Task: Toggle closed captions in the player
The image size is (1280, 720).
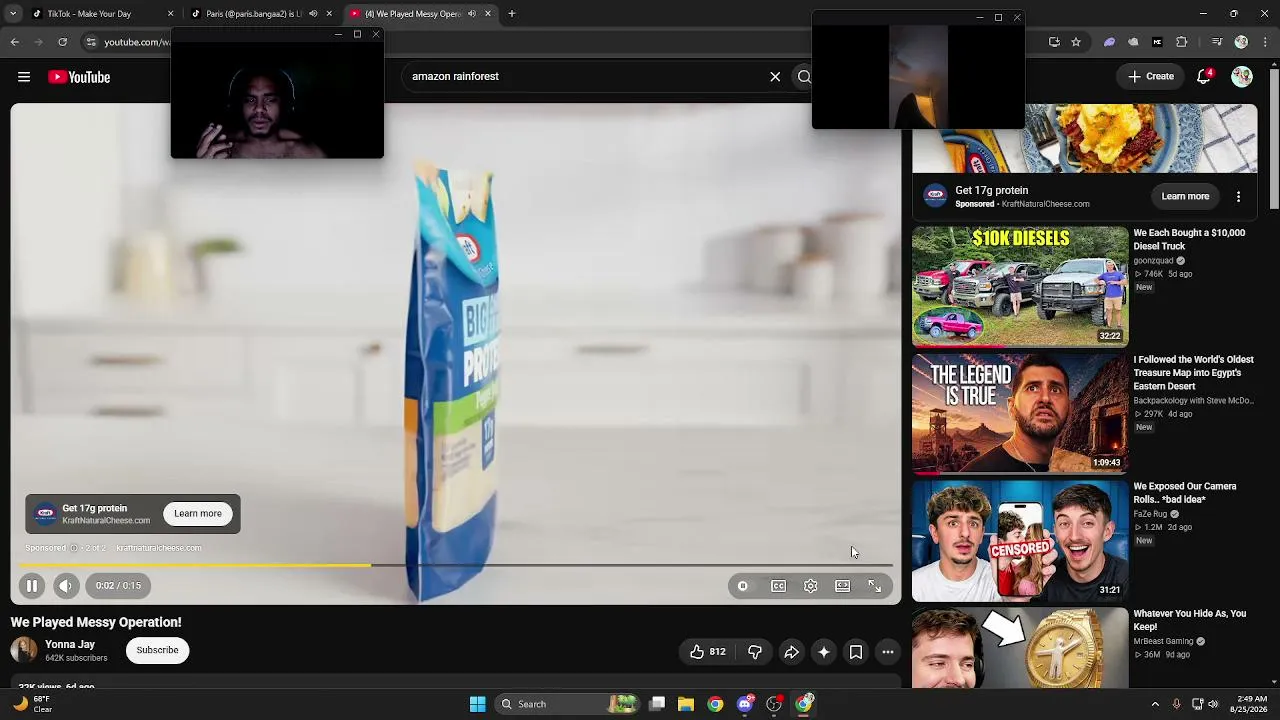Action: coord(779,586)
